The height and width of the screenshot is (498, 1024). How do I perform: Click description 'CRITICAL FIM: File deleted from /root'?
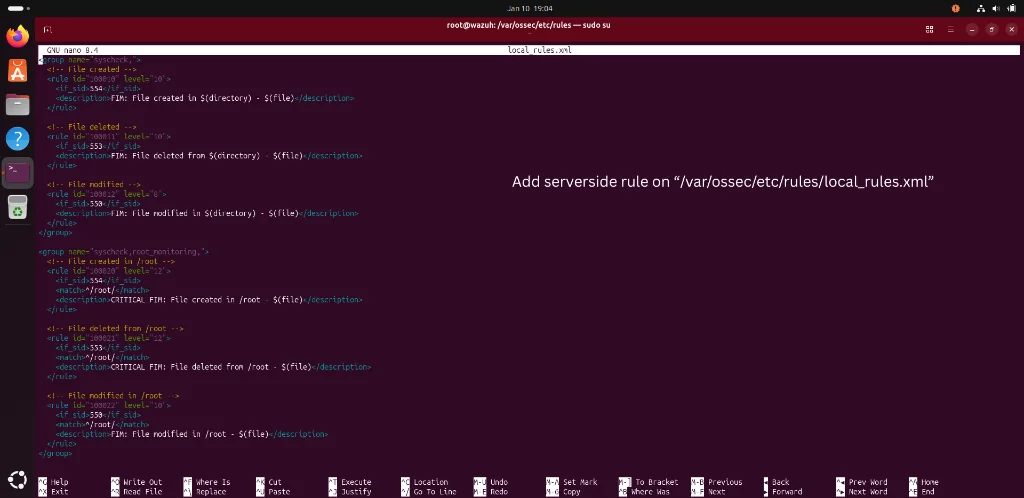coord(213,367)
